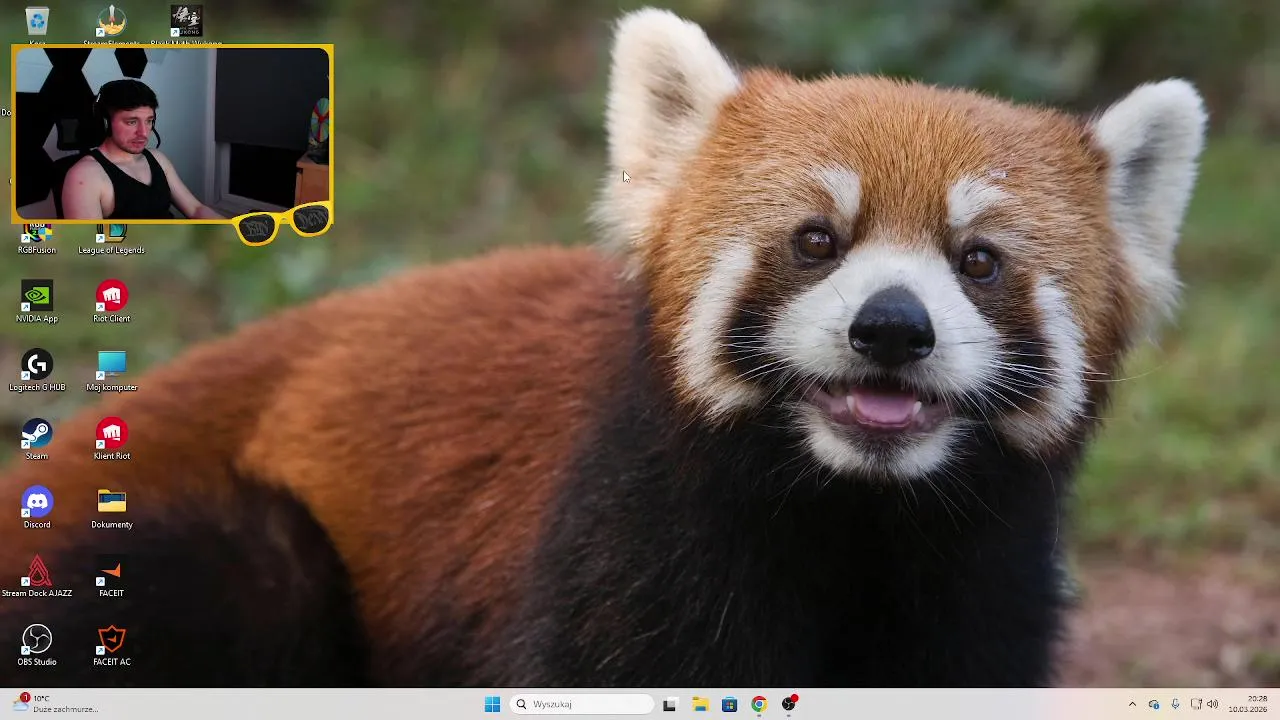Image resolution: width=1280 pixels, height=720 pixels.
Task: Launch the StreamElements desktop shortcut
Action: pos(111,21)
